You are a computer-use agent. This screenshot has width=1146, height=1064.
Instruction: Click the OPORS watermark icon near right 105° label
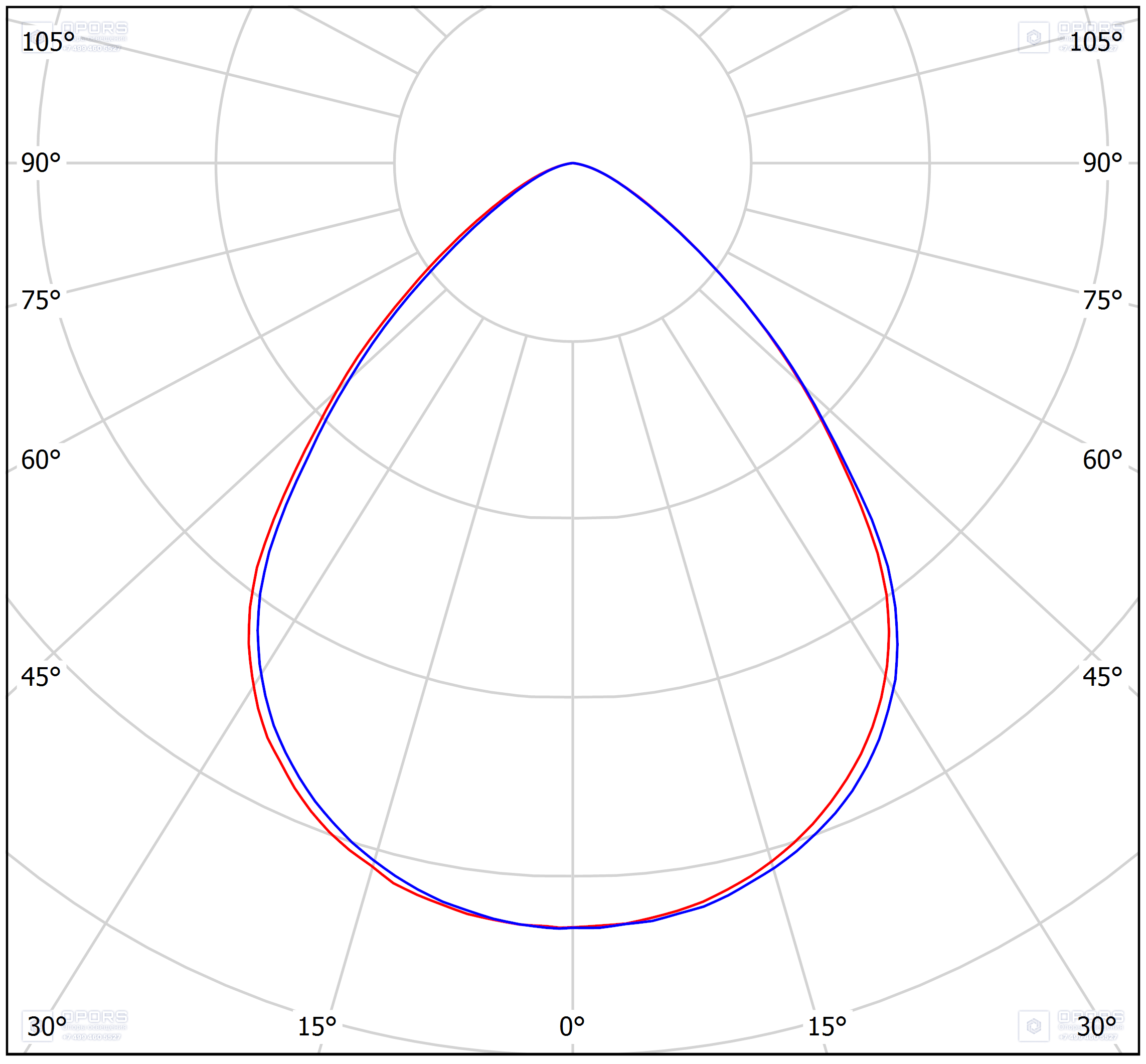tap(1033, 38)
